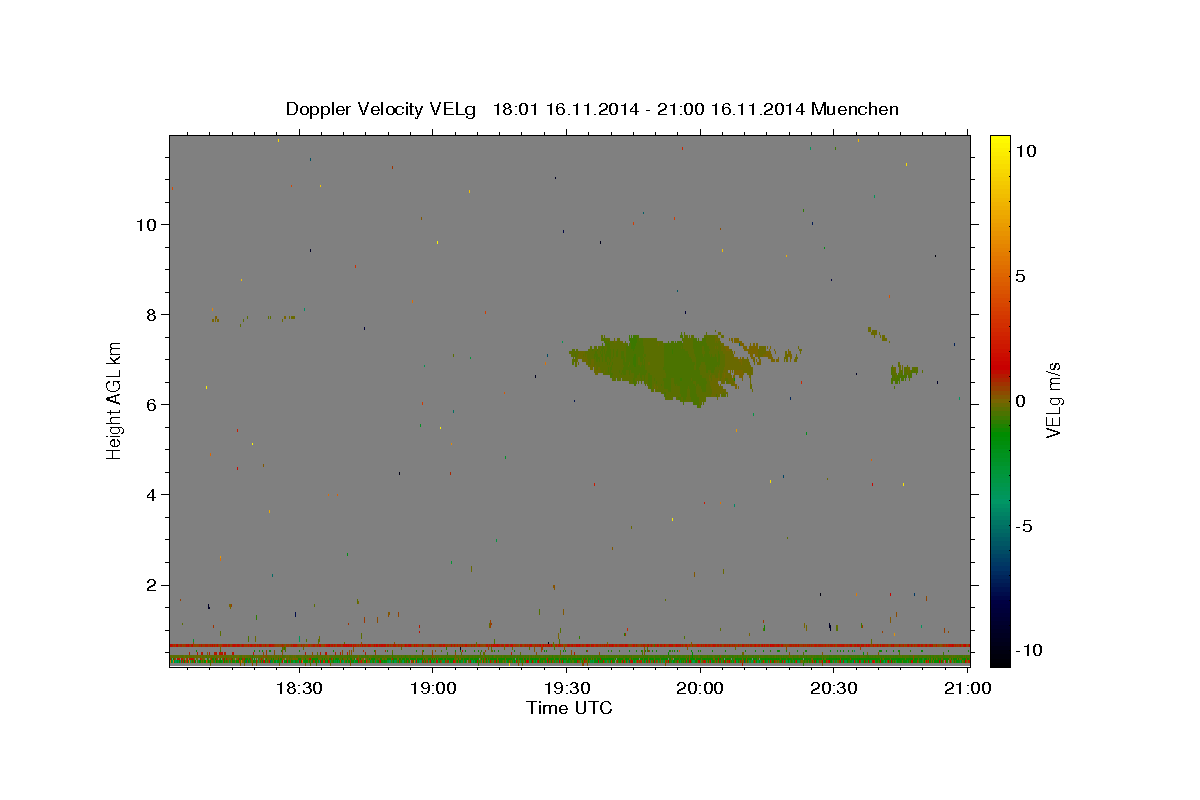The height and width of the screenshot is (800, 1200).
Task: Click the height tick label 4
Action: (x=152, y=494)
